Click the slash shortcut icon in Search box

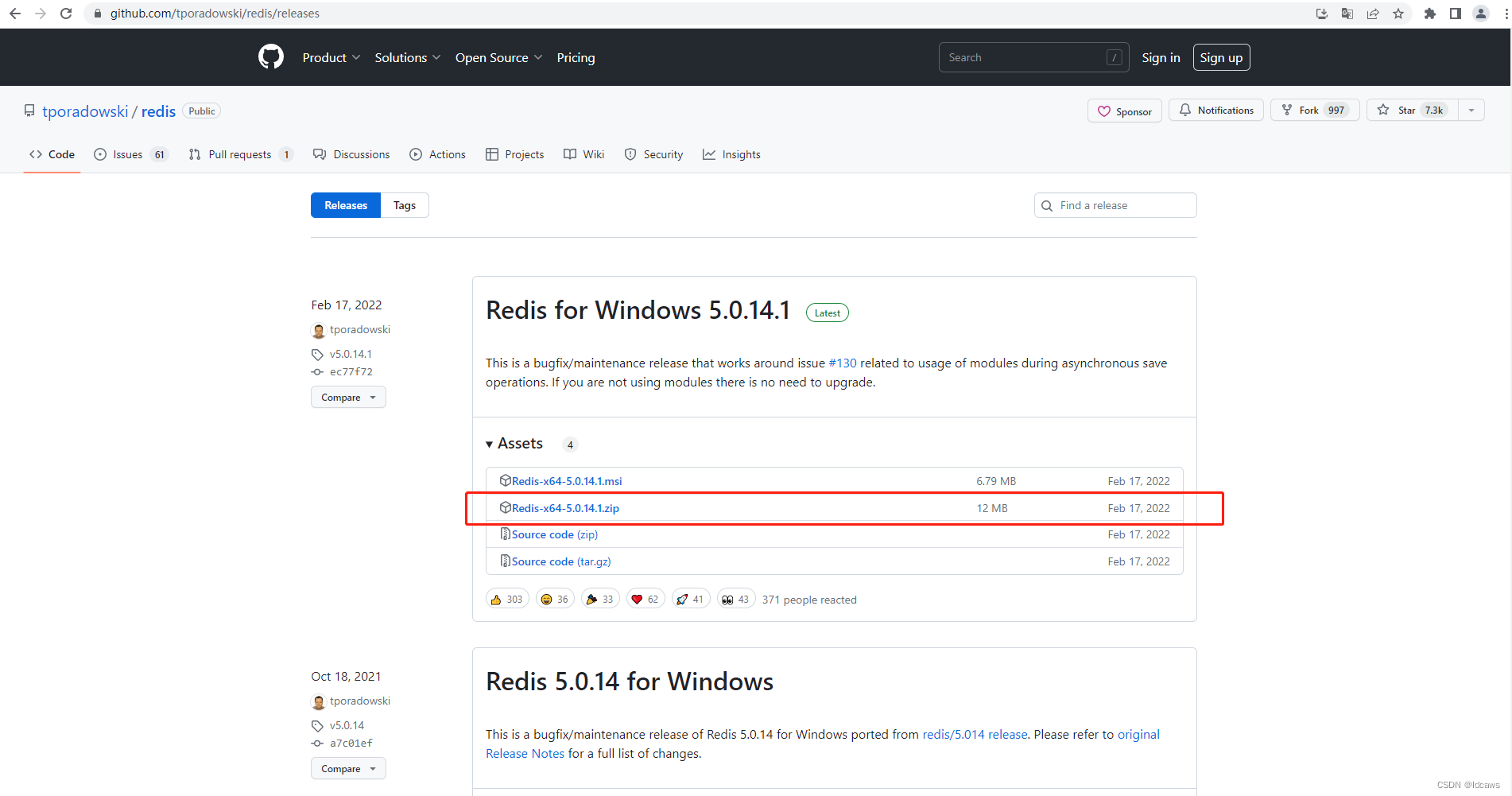click(1115, 57)
